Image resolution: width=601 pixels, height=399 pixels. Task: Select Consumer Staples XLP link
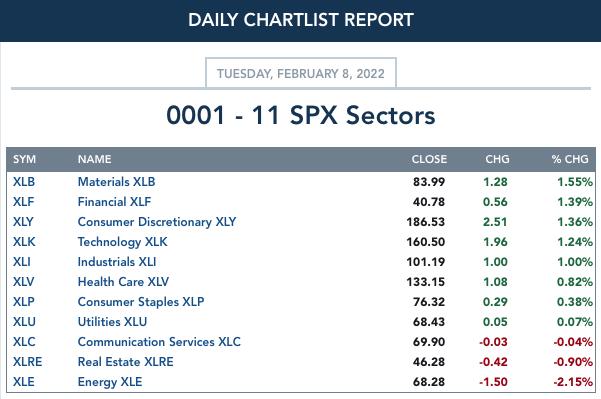coord(141,302)
